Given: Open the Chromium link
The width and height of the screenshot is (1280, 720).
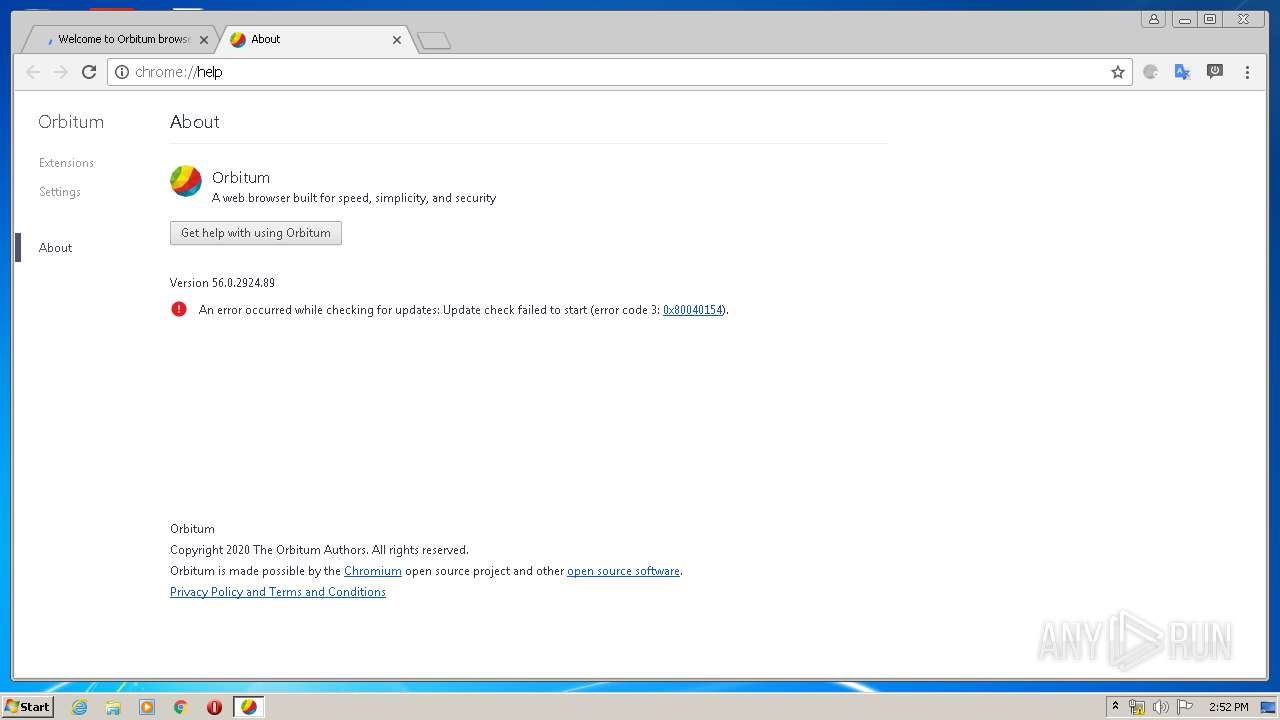Looking at the screenshot, I should click(373, 571).
